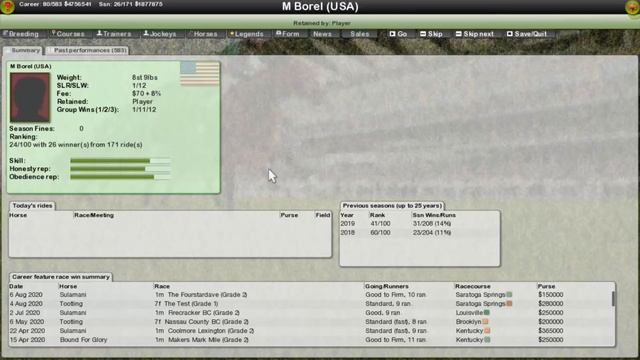Switch to Past performances tab

pyautogui.click(x=87, y=50)
